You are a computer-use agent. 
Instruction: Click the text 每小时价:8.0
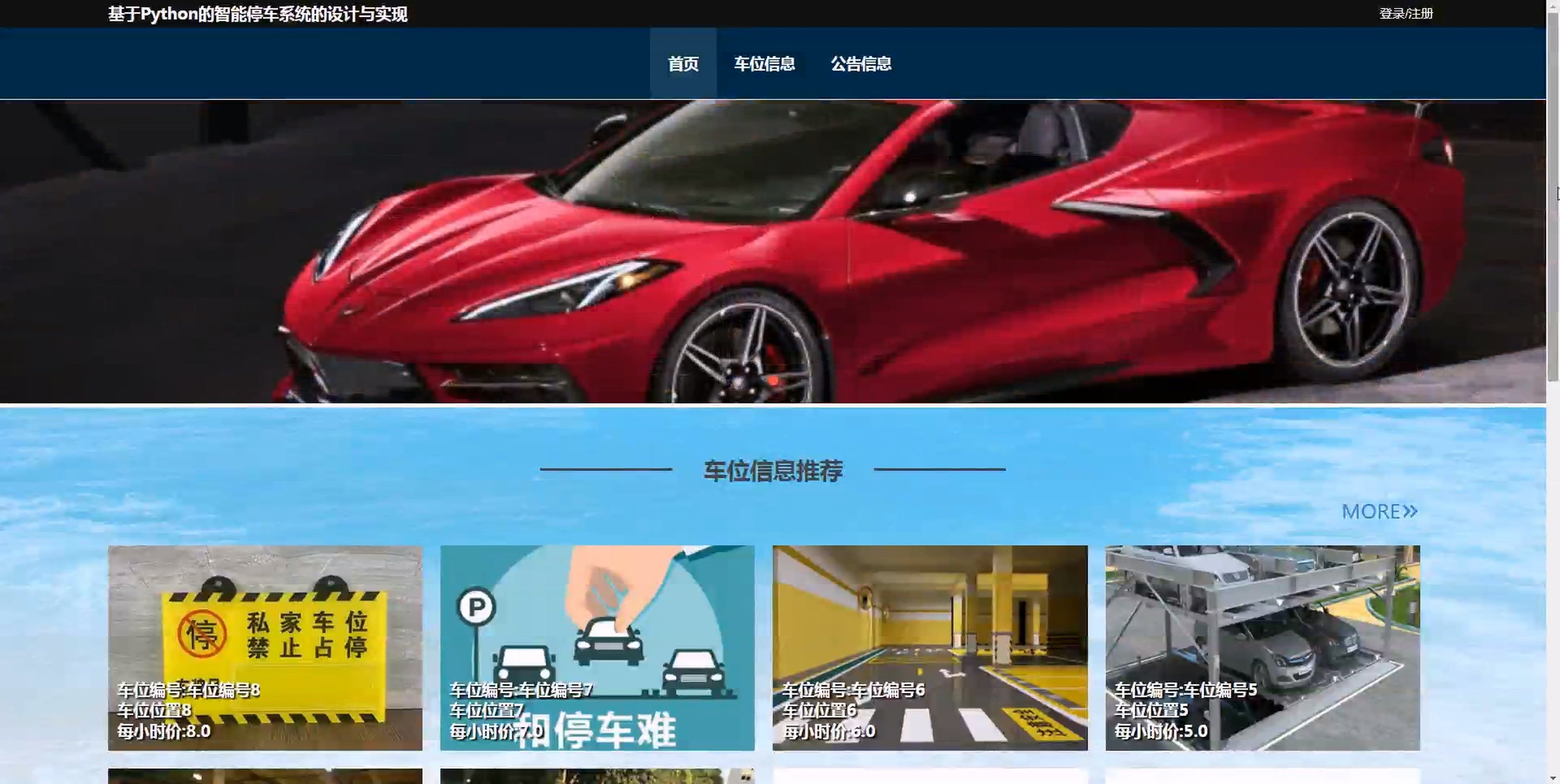pos(164,731)
